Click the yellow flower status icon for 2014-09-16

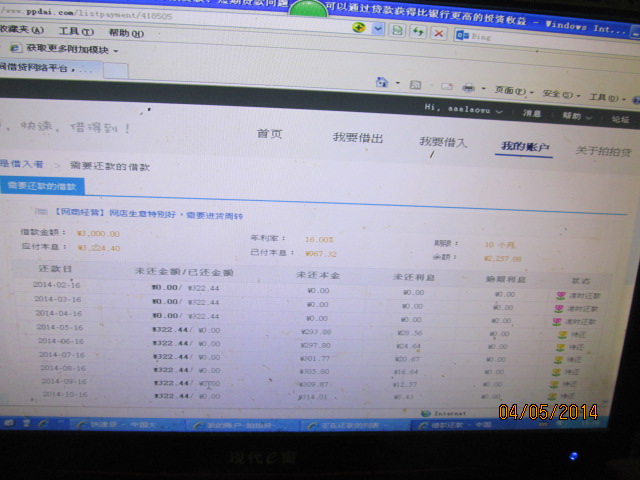pos(554,384)
